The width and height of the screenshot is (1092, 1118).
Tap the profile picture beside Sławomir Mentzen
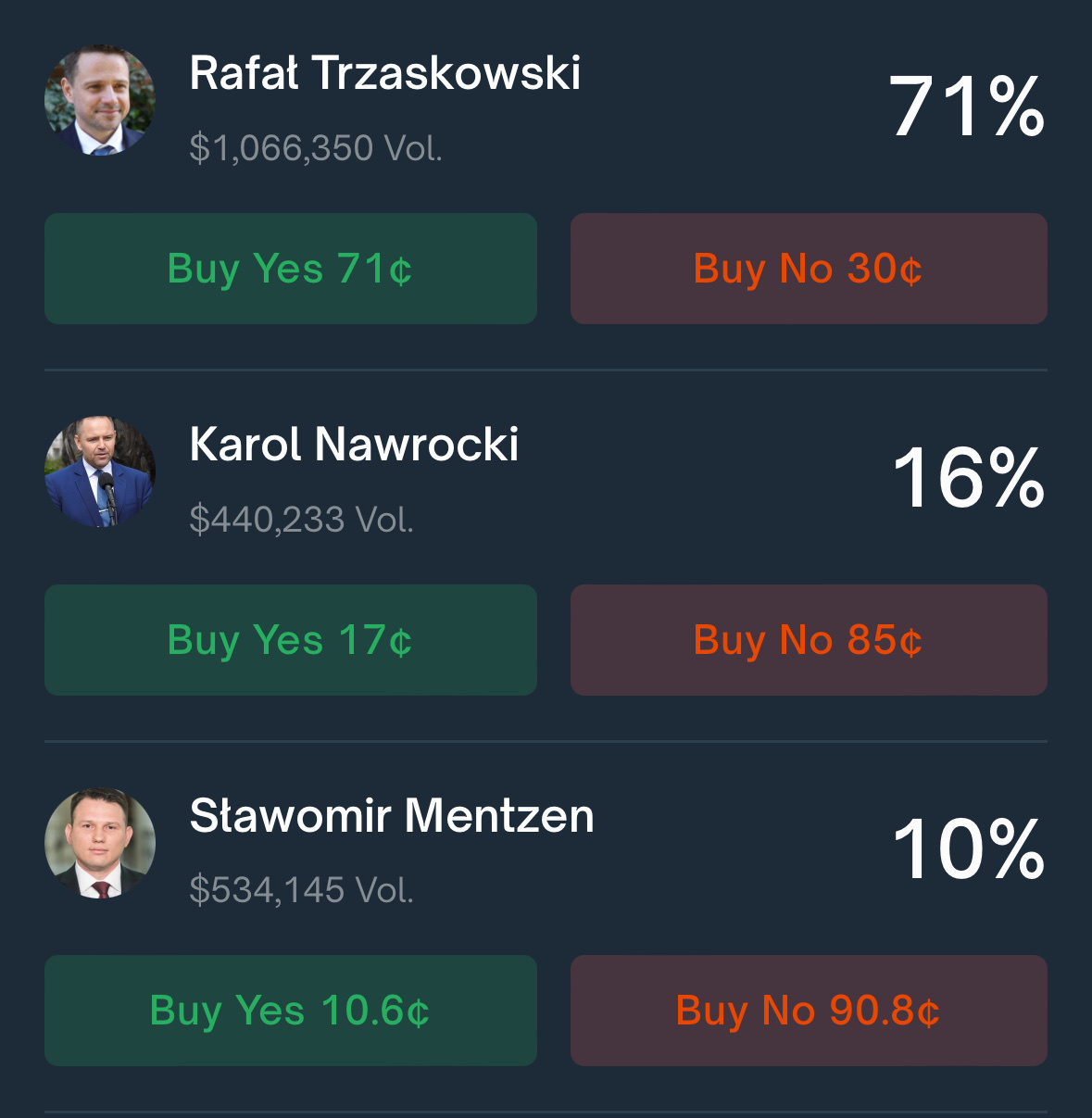coord(100,843)
